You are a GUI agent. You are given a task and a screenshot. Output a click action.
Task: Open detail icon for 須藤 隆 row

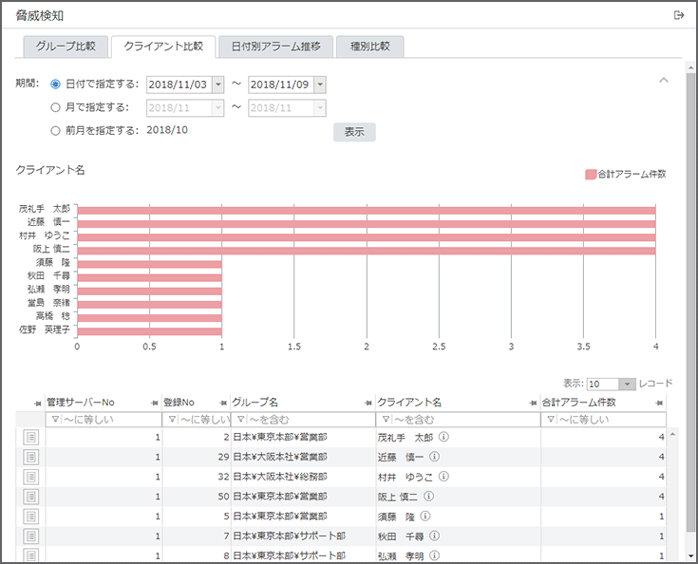(31, 516)
